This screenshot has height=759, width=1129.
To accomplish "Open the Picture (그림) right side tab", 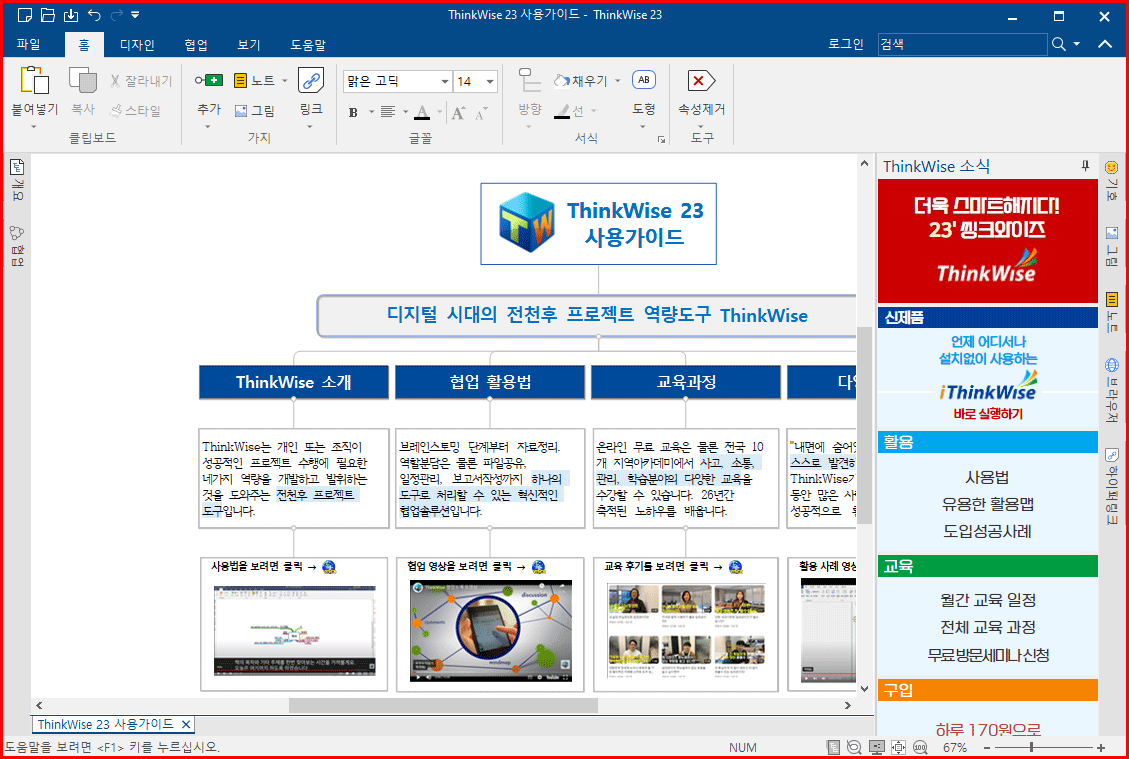I will click(x=1112, y=246).
